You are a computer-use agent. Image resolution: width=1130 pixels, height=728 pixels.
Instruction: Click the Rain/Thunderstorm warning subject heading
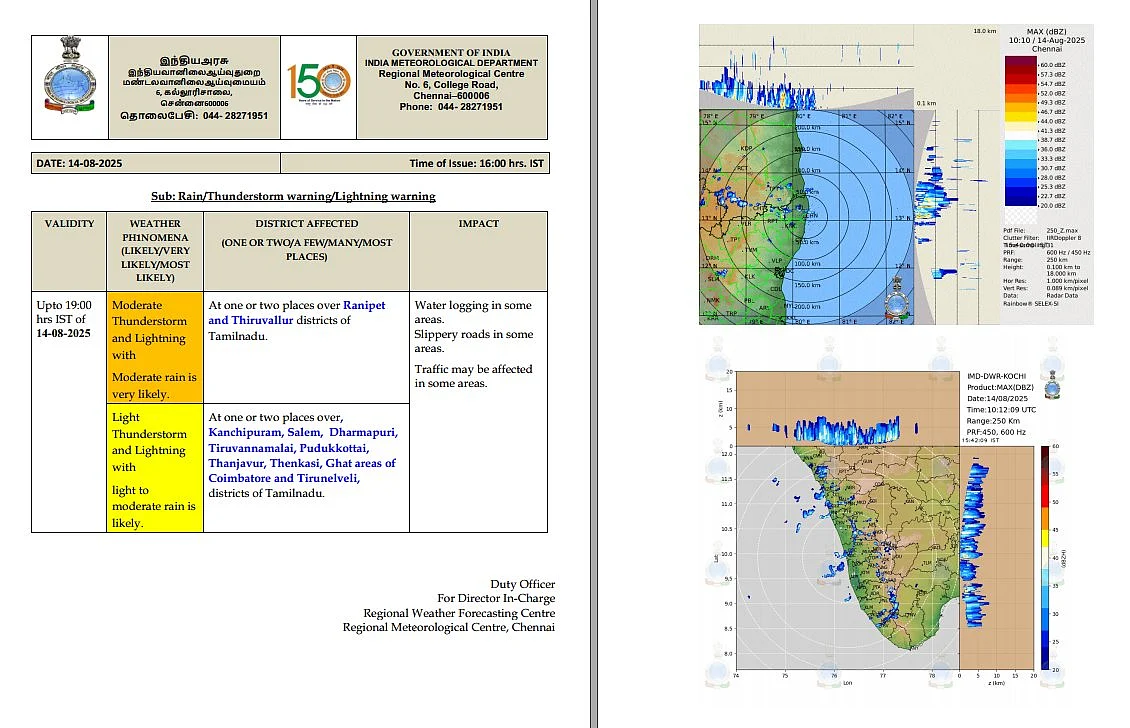coord(293,196)
